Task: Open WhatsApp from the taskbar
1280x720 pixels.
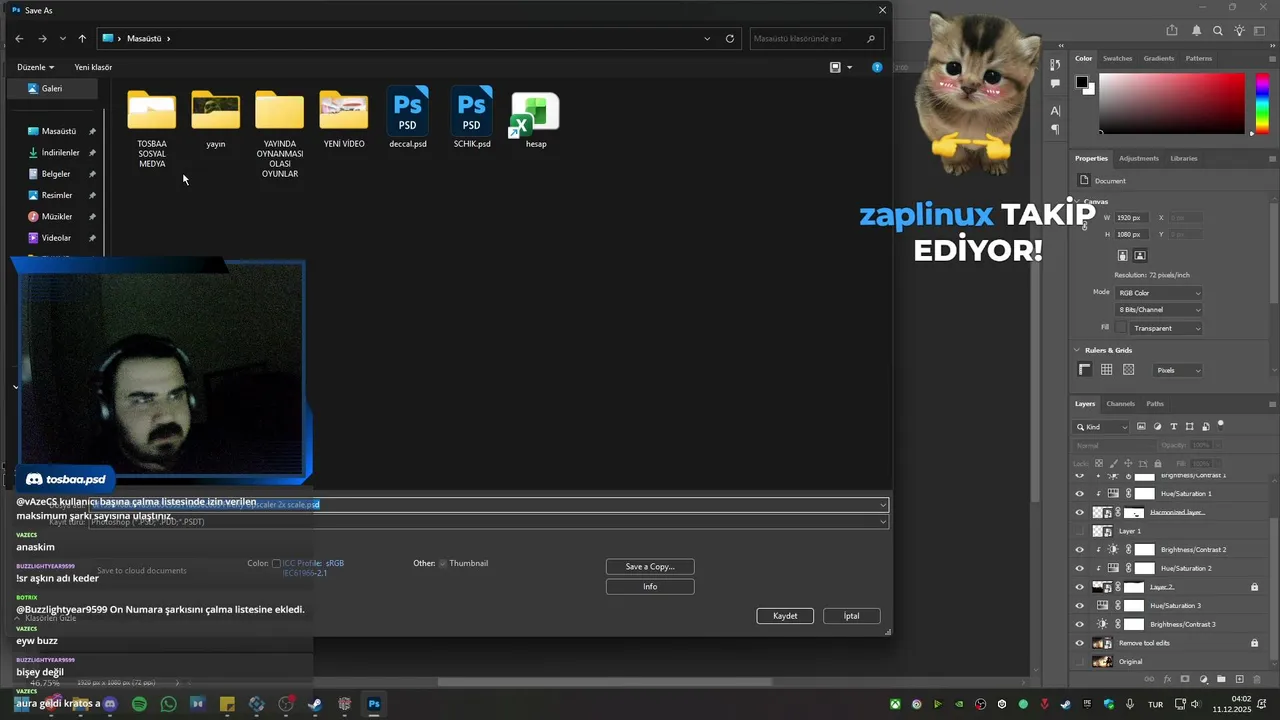Action: [x=168, y=704]
